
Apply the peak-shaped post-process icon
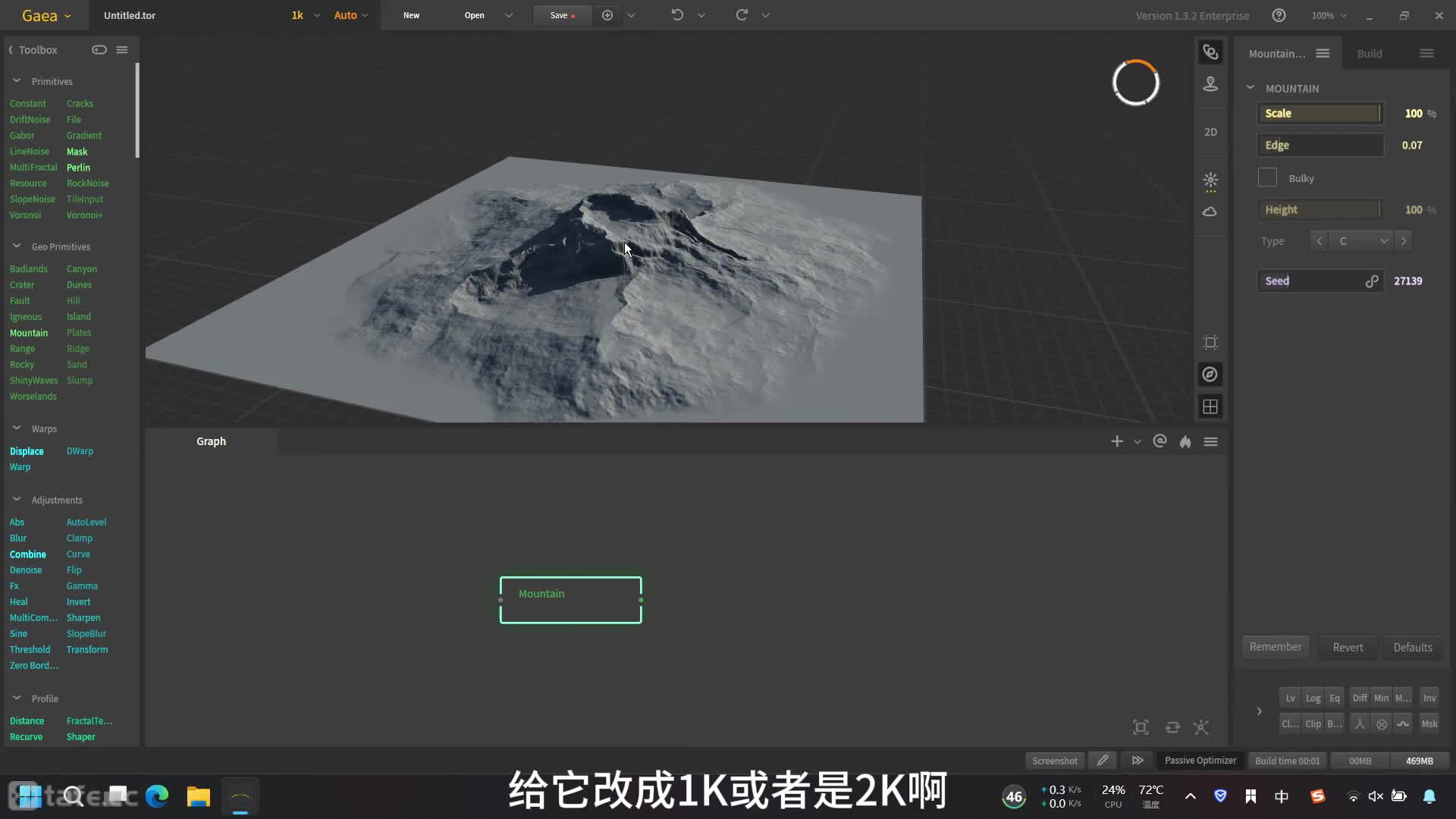(x=1360, y=723)
